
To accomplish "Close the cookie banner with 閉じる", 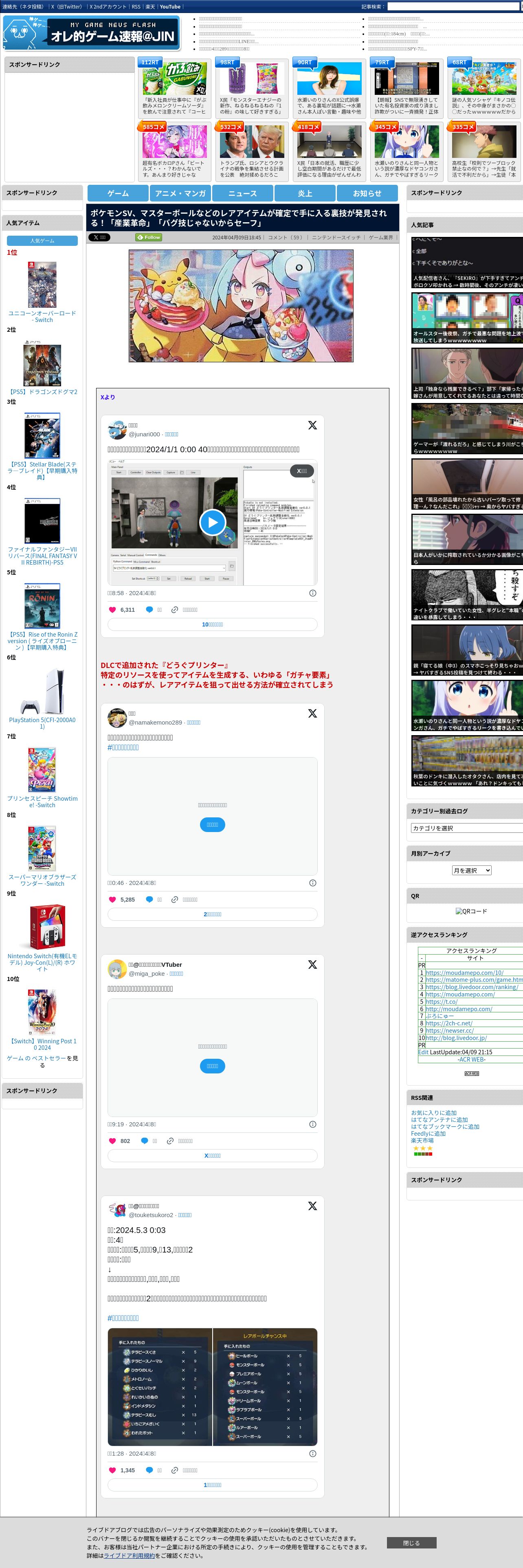I will pos(411,1542).
